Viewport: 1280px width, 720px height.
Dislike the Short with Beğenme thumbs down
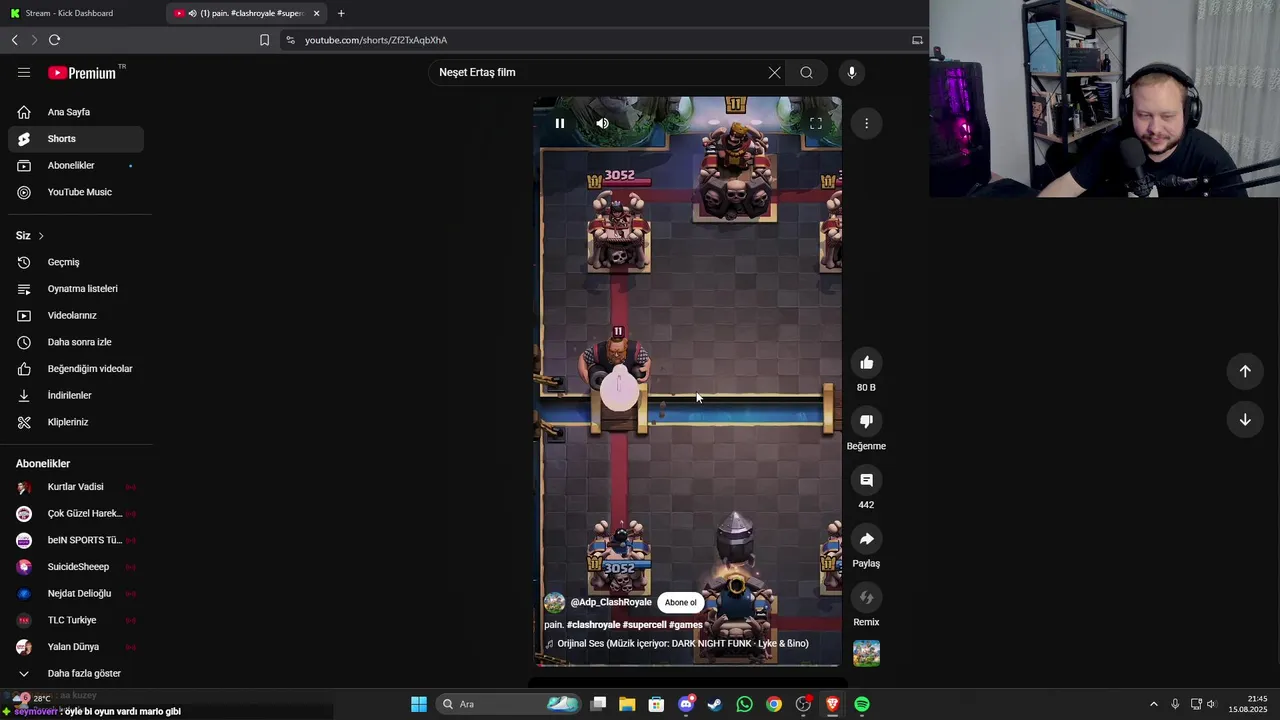pyautogui.click(x=866, y=421)
